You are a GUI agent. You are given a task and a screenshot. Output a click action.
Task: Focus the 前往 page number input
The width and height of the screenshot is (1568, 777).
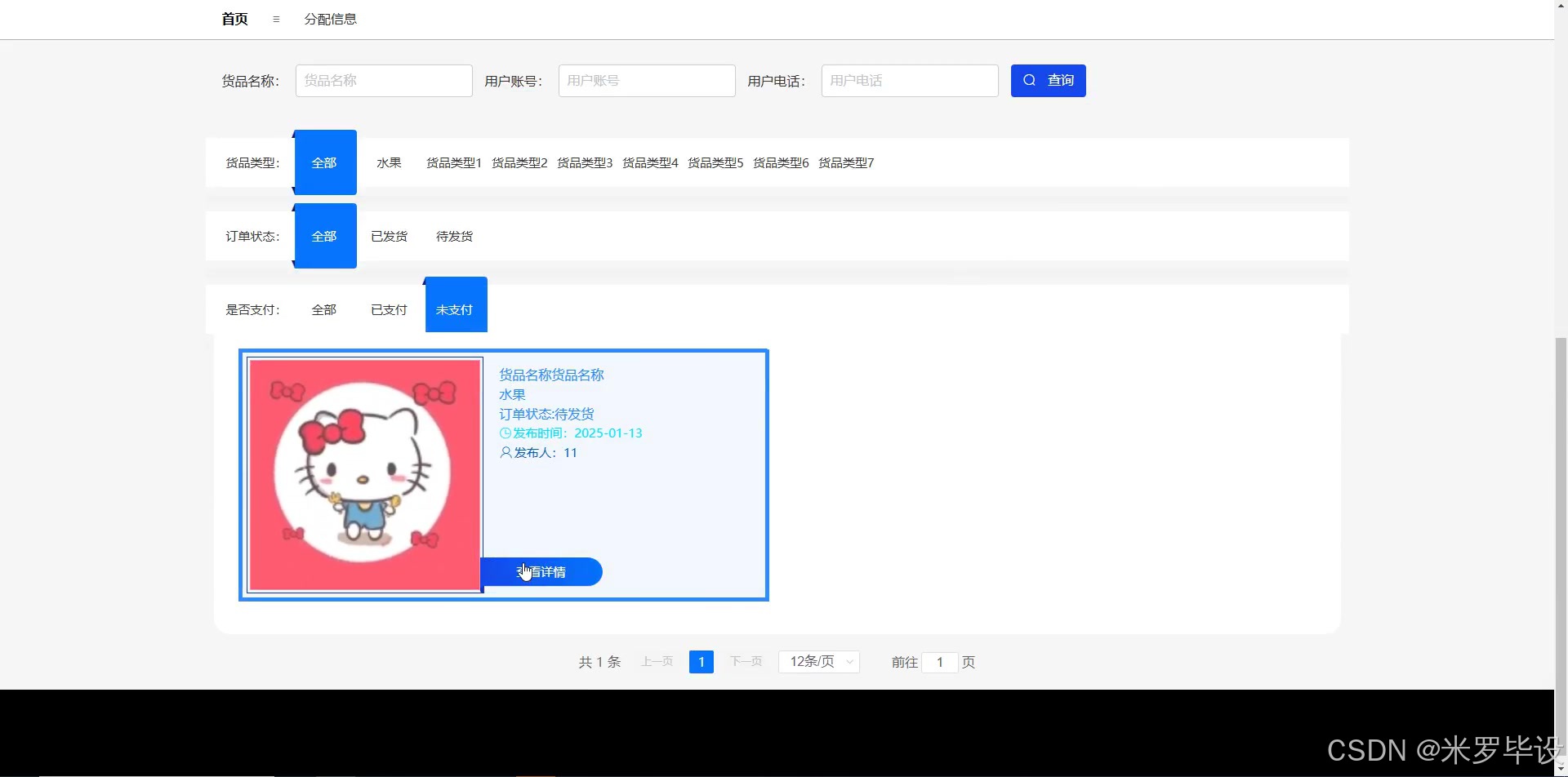pyautogui.click(x=940, y=662)
